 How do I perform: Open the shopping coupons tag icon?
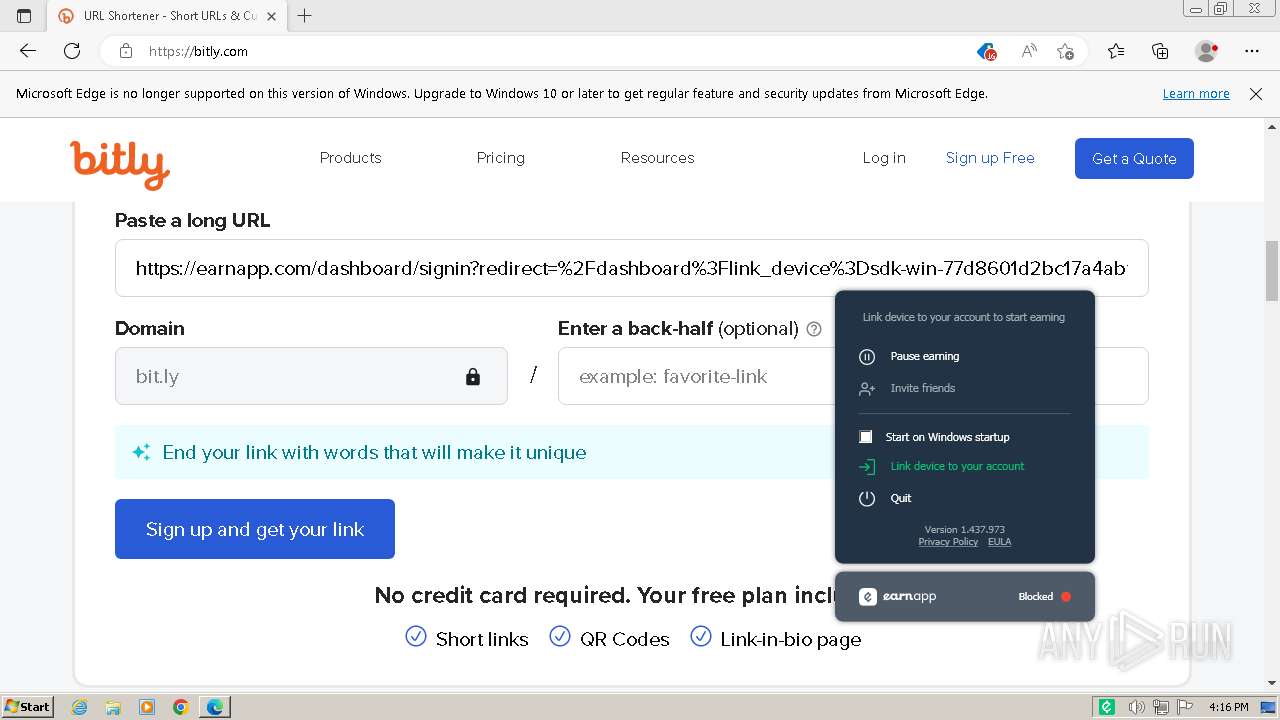tap(987, 51)
